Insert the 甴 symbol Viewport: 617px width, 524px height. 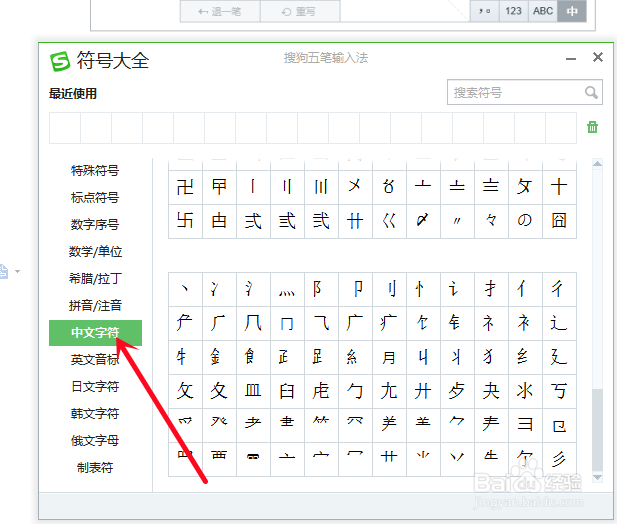[219, 221]
